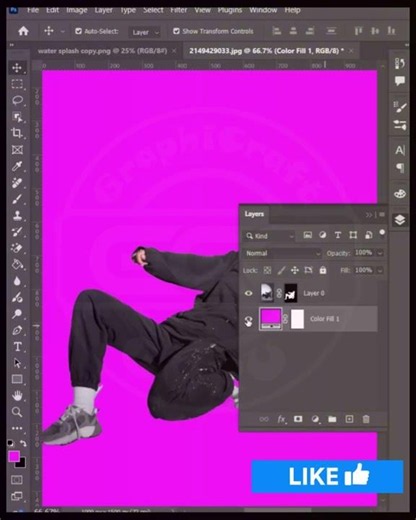
Task: Select the Eraser tool
Action: point(17,248)
